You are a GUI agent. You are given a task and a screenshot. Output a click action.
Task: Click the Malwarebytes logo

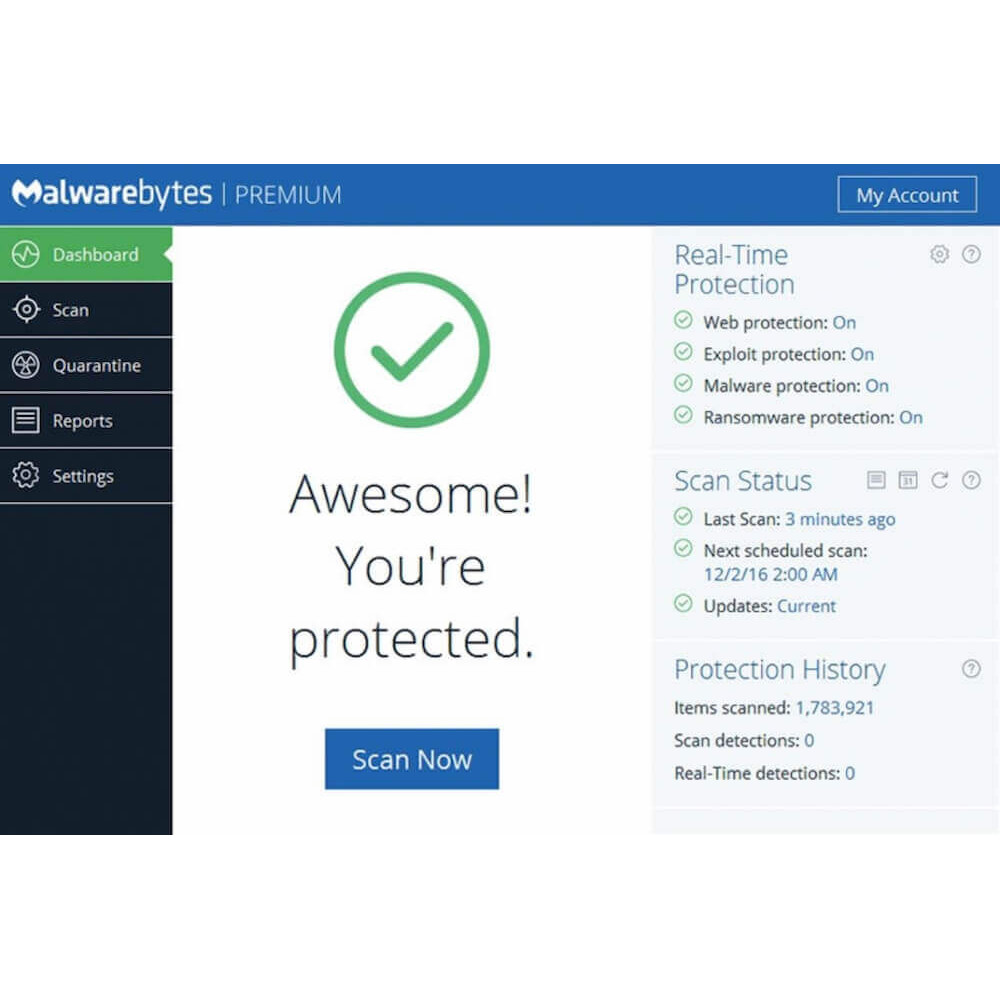pos(112,194)
